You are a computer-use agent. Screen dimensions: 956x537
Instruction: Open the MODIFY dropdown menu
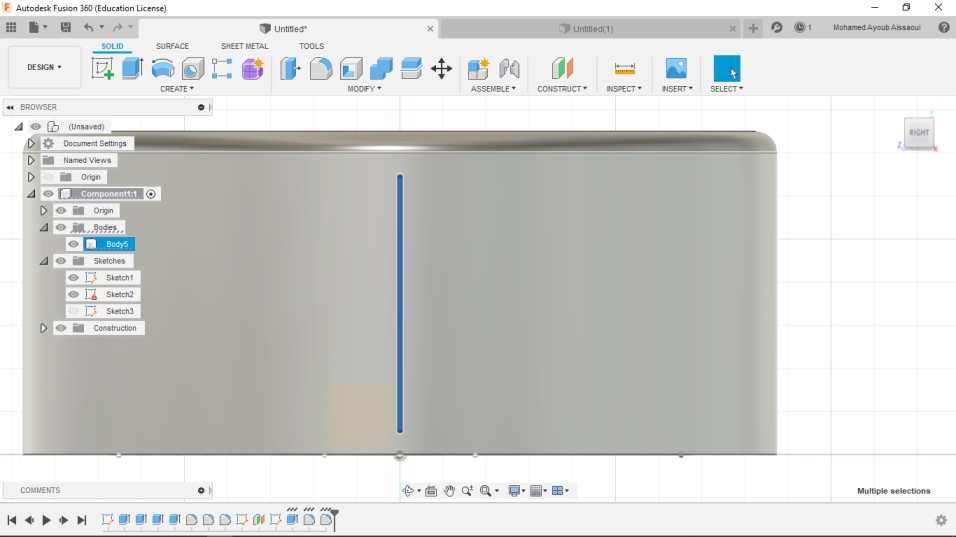click(365, 89)
